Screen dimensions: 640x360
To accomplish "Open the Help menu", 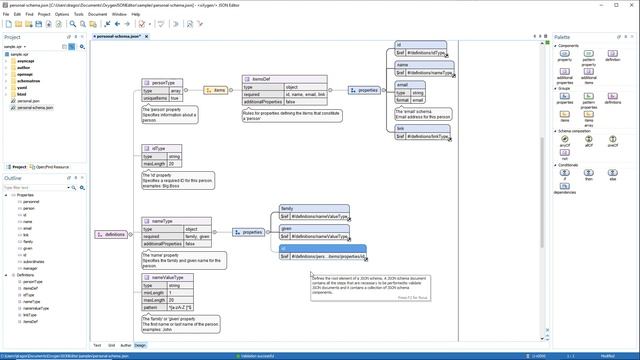I will pos(136,14).
